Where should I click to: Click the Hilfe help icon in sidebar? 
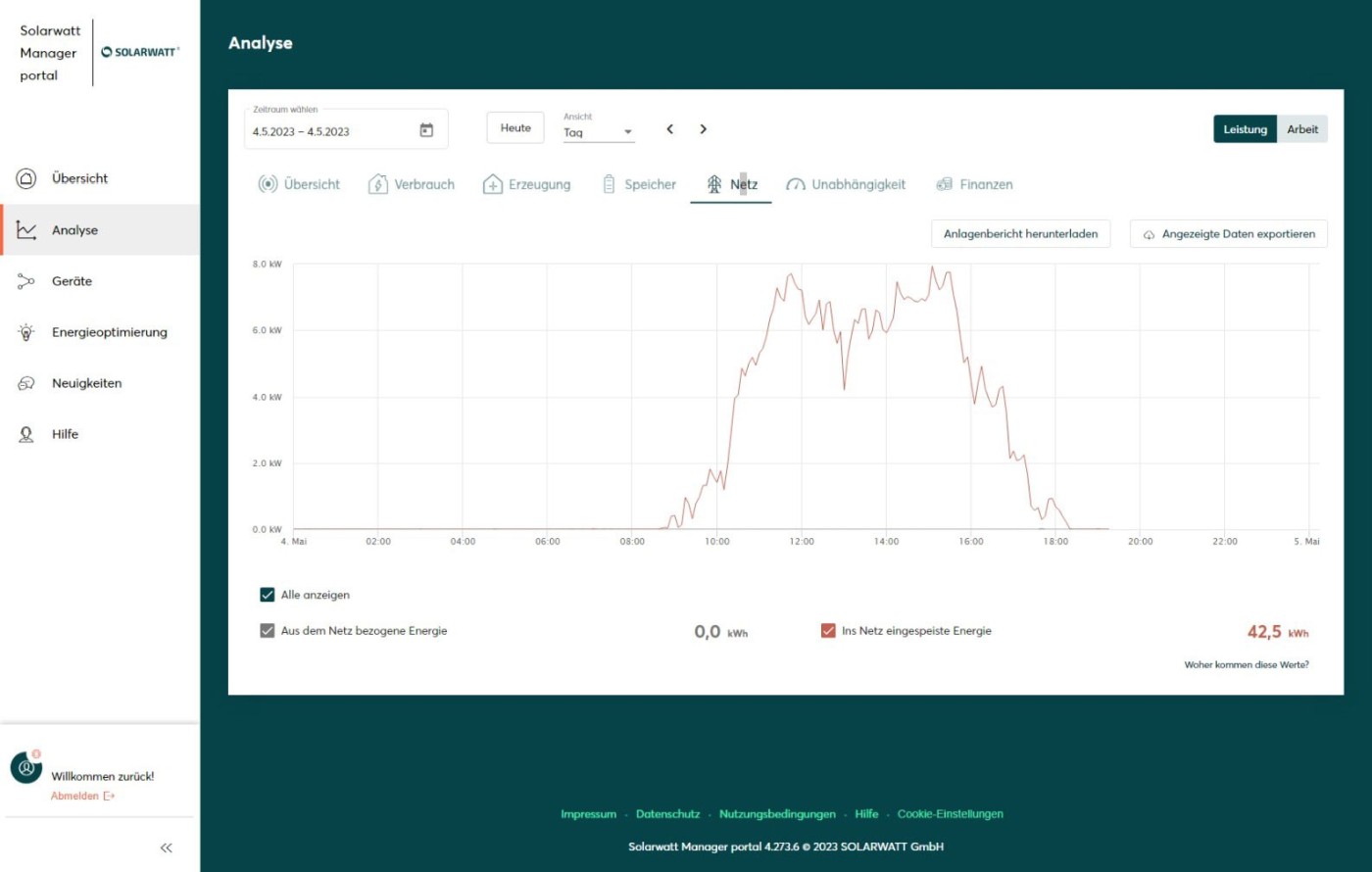click(x=26, y=434)
